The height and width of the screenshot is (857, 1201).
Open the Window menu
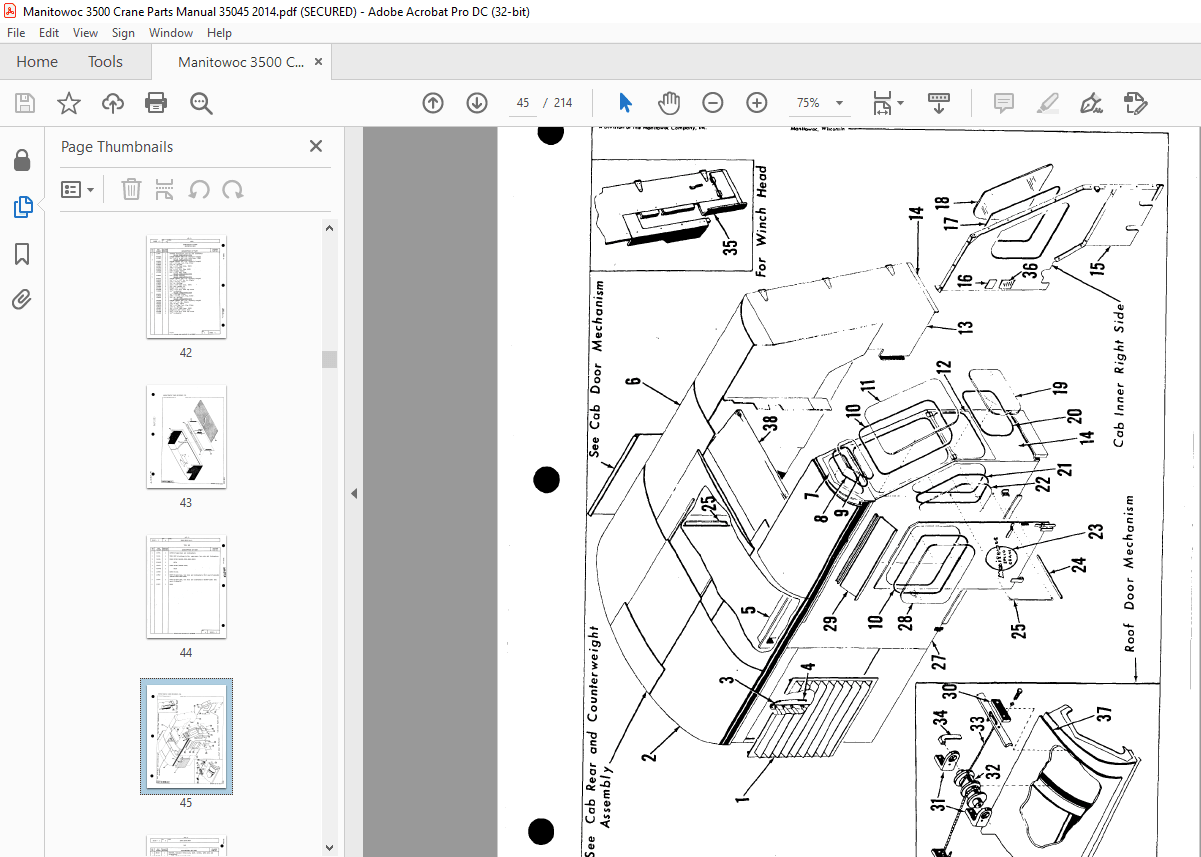tap(171, 32)
